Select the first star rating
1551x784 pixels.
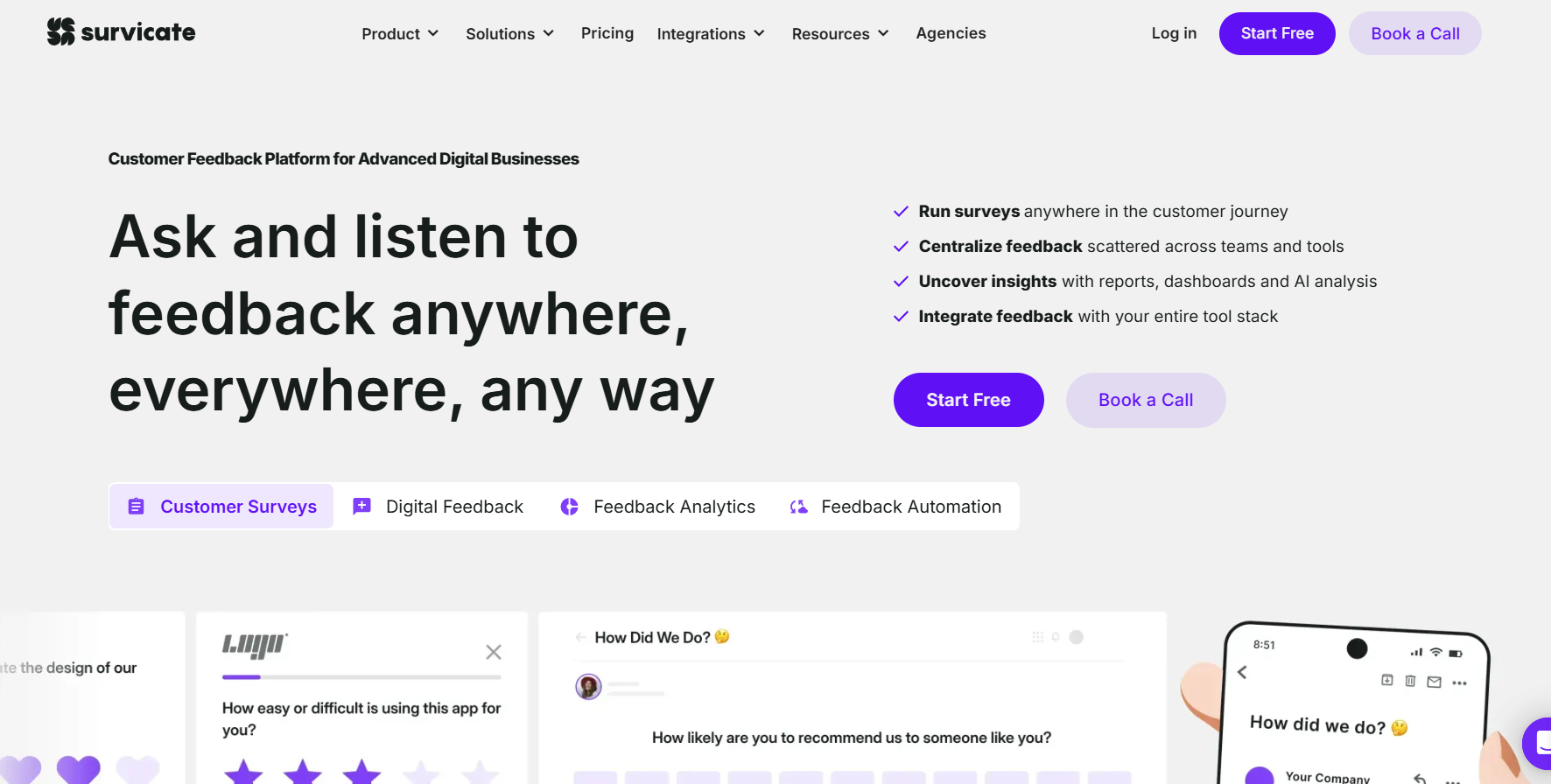tap(243, 773)
